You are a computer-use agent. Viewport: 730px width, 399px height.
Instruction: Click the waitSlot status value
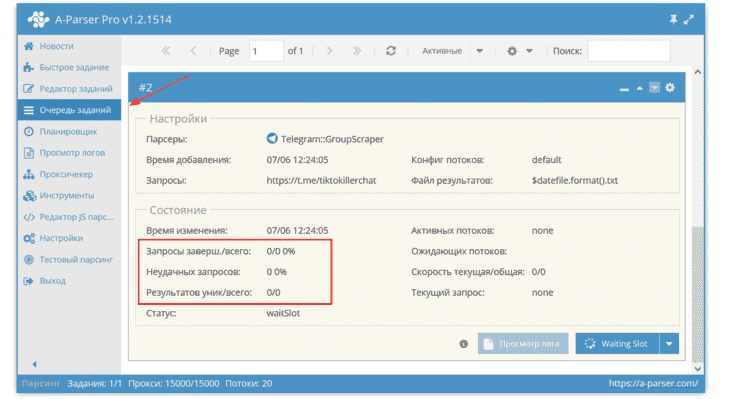[283, 313]
